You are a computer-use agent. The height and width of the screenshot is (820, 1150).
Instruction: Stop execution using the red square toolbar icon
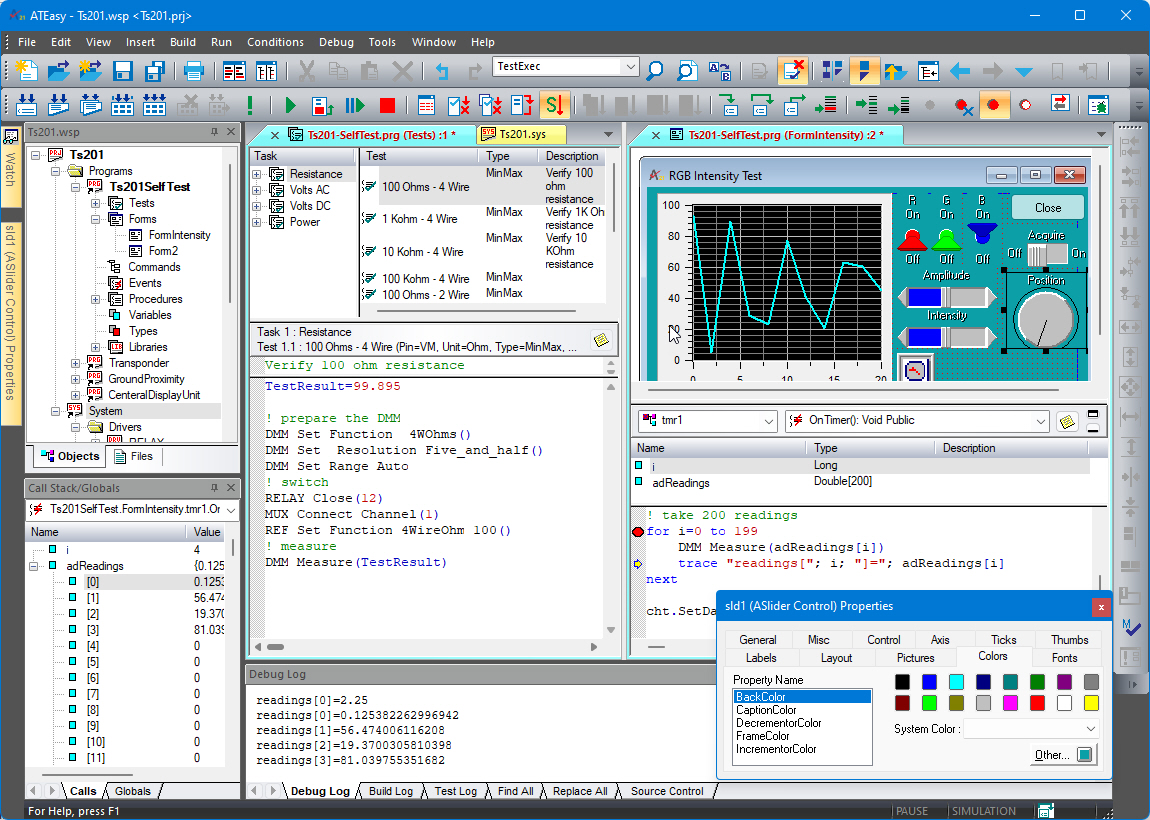pos(388,104)
